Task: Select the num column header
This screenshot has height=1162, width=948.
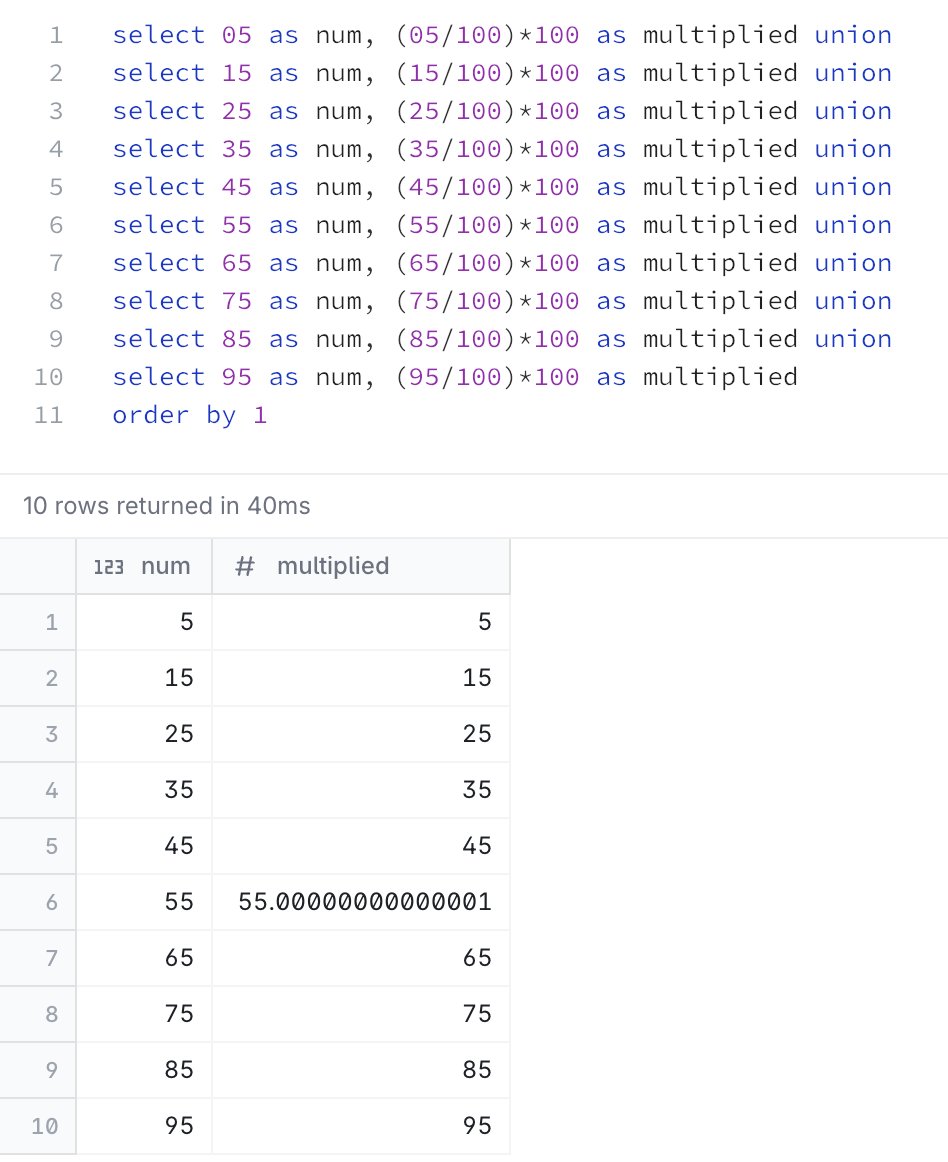Action: coord(144,566)
